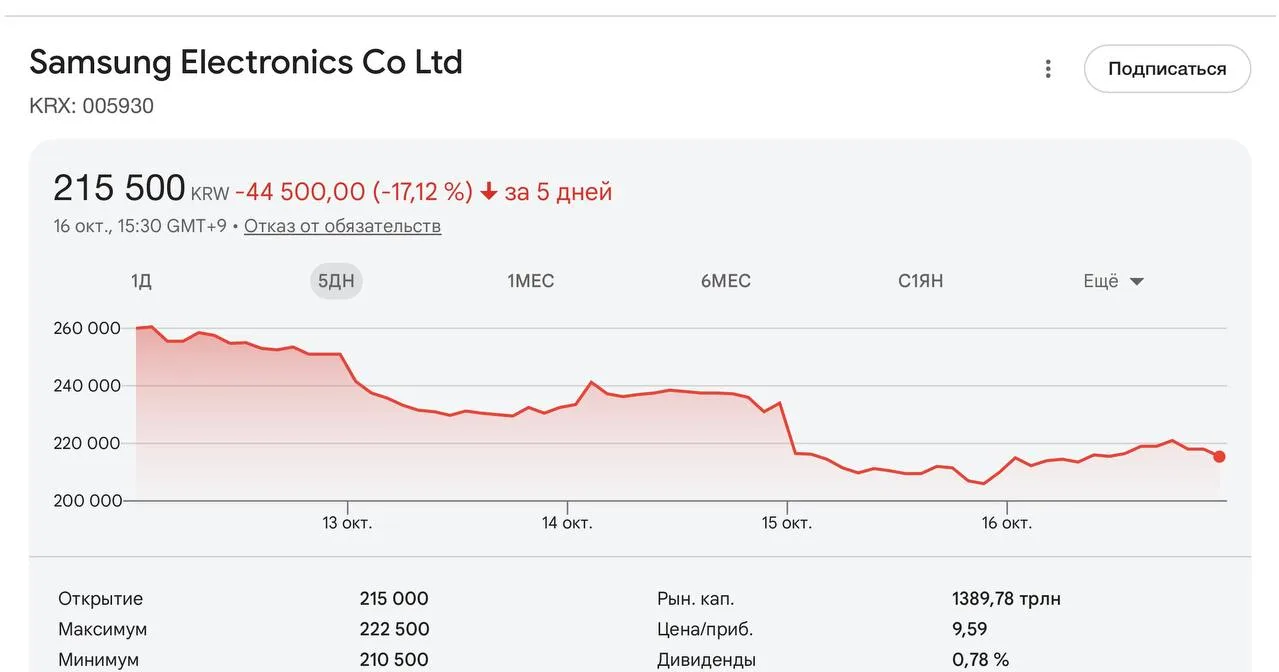Click the Открытие row label
The width and height of the screenshot is (1279, 672).
pyautogui.click(x=100, y=599)
